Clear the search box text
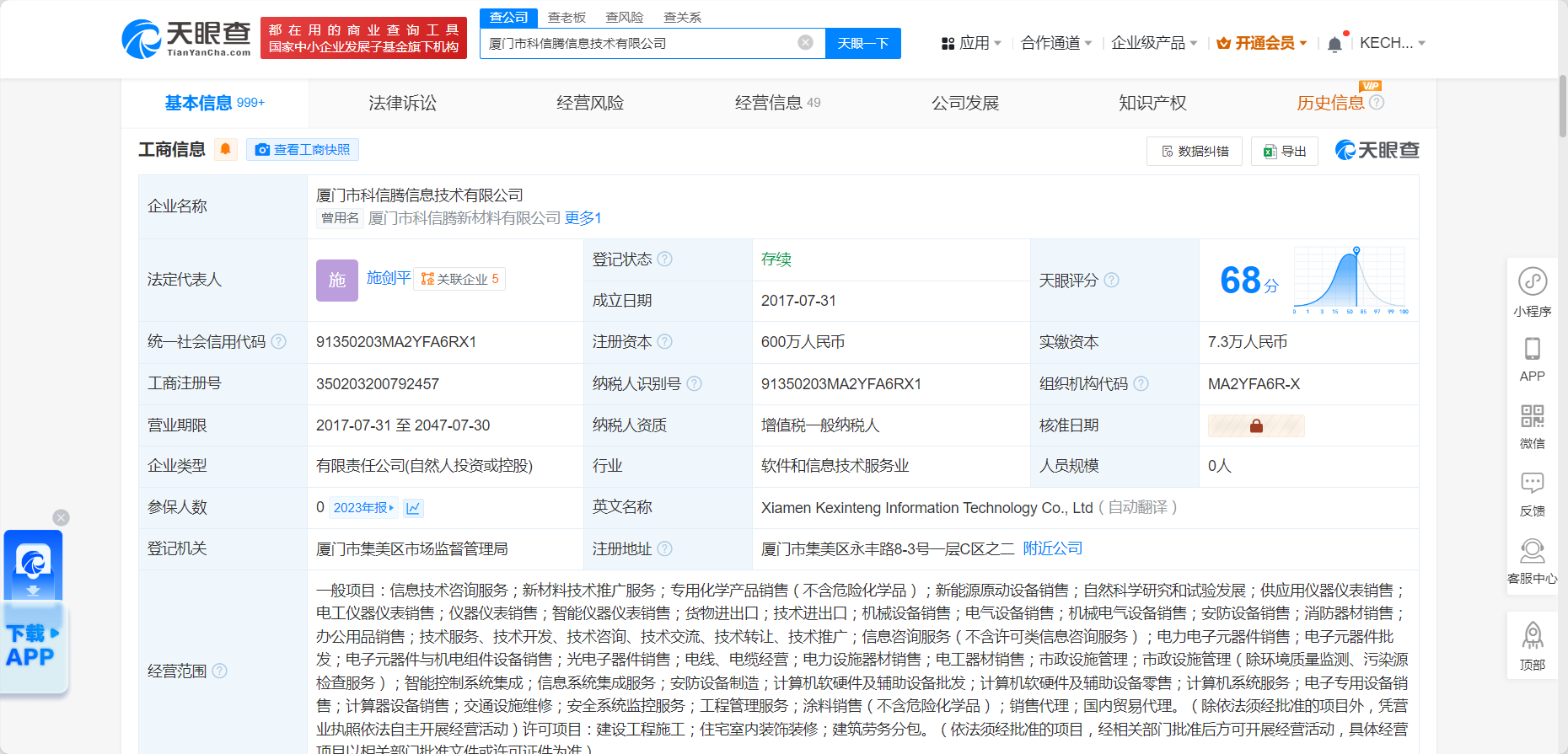The height and width of the screenshot is (754, 1568). point(805,43)
